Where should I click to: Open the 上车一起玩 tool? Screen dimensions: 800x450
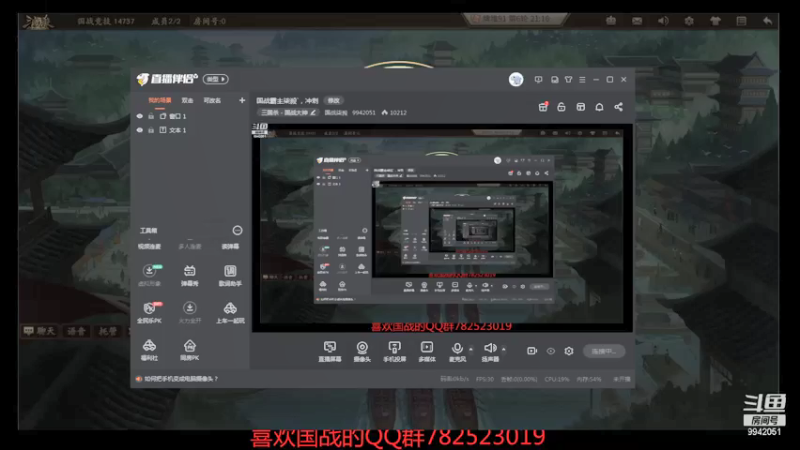[x=230, y=312]
